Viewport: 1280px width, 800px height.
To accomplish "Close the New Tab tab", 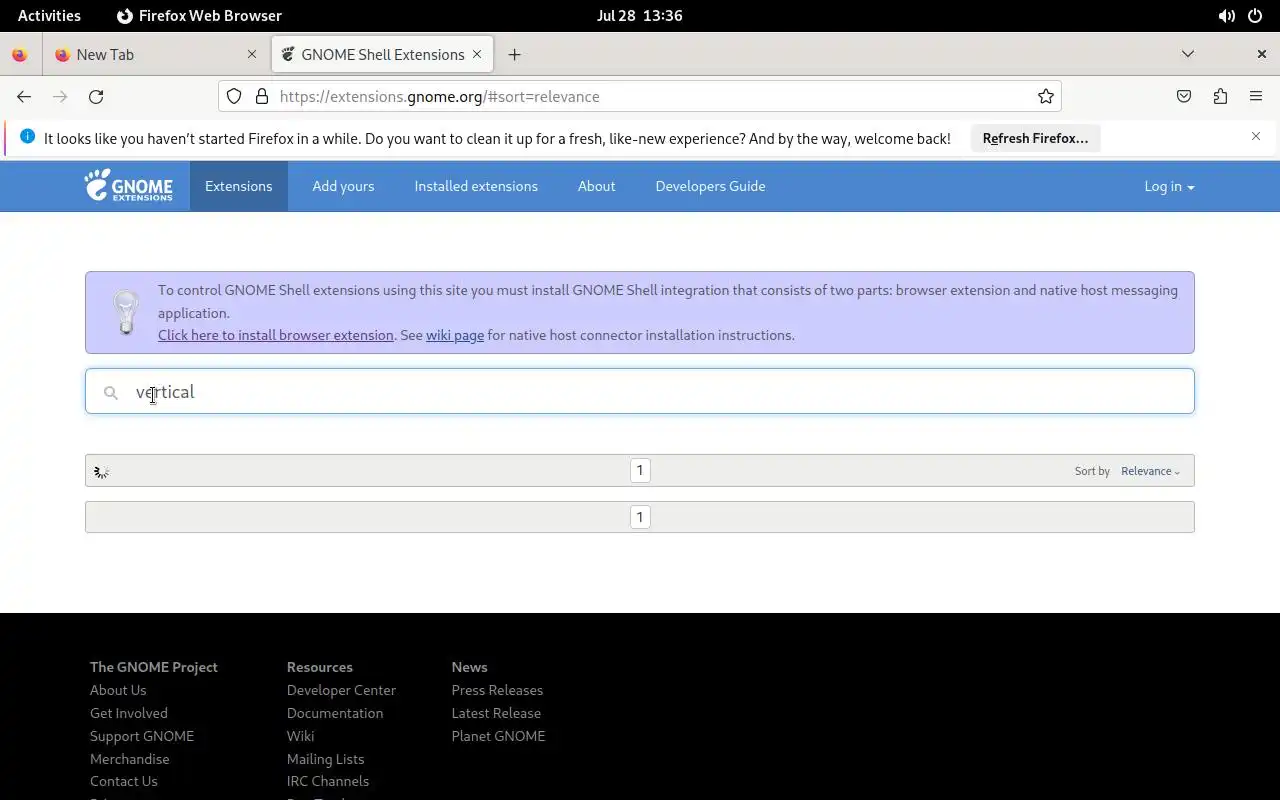I will [252, 54].
